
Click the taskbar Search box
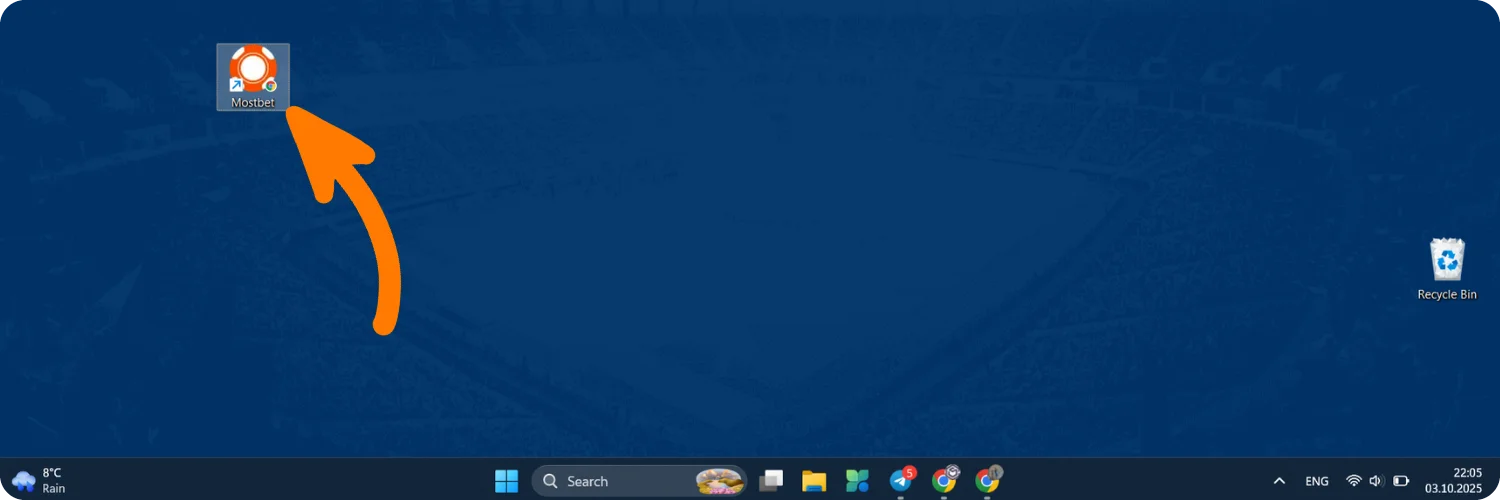pyautogui.click(x=639, y=481)
